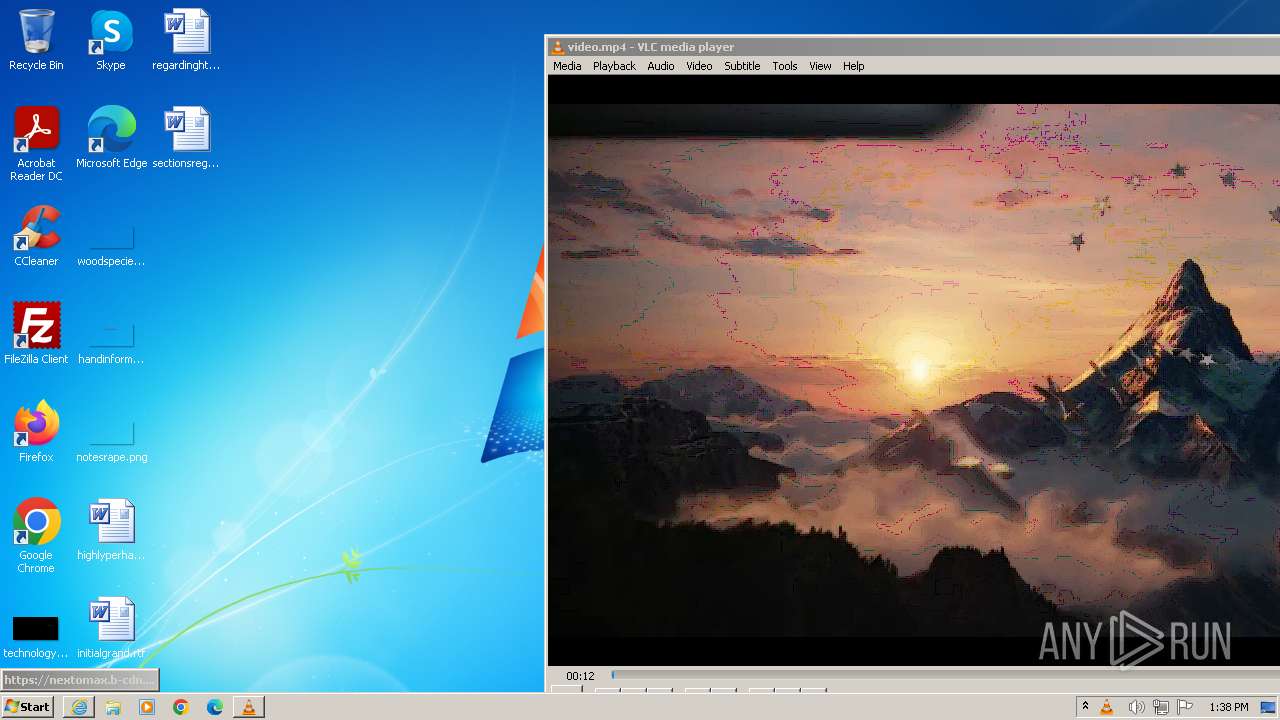Switch to VLC taskbar button

pos(249,707)
